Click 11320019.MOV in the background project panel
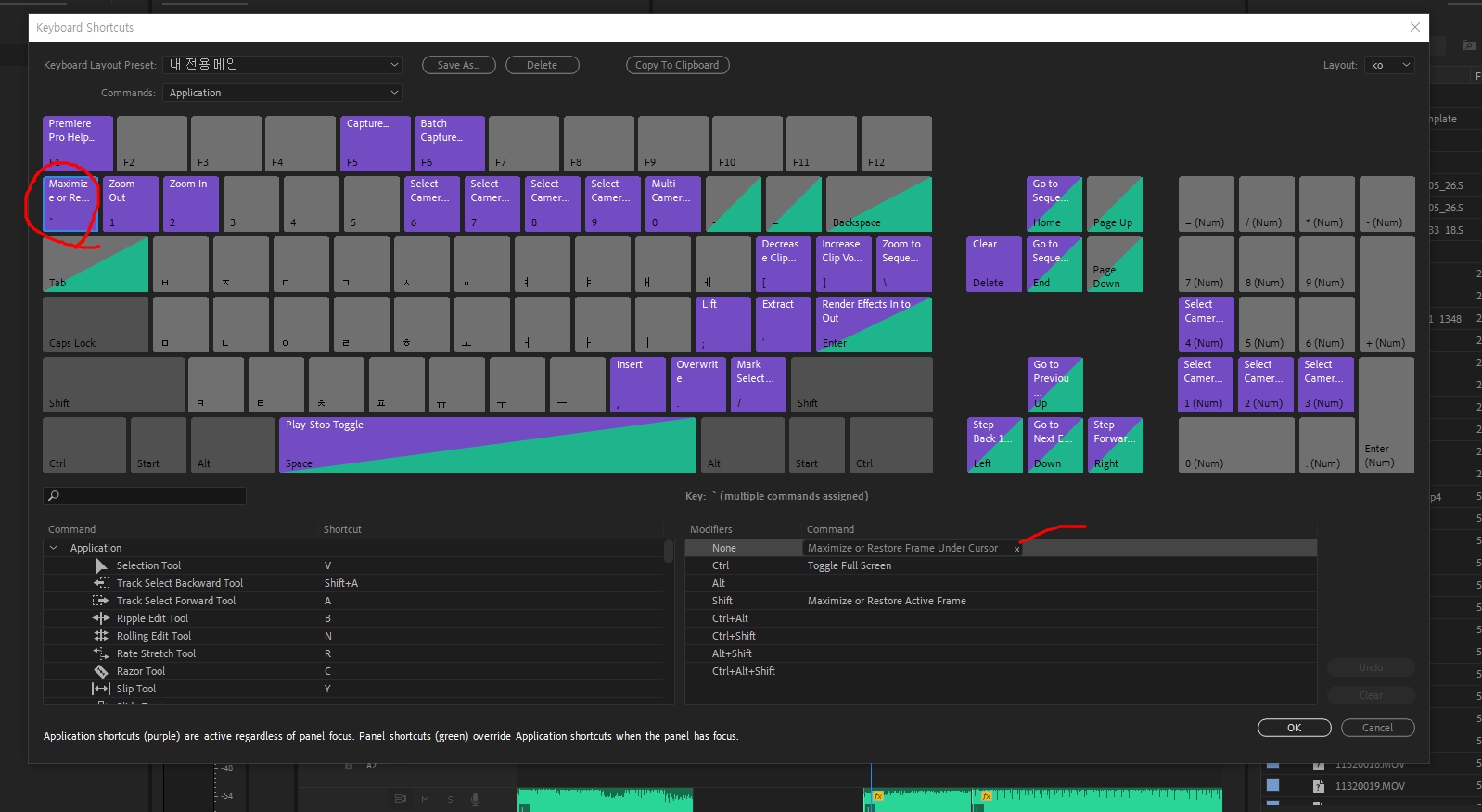 (1370, 786)
